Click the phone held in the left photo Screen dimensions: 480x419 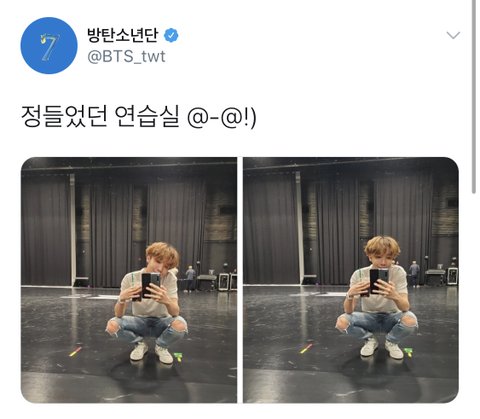pos(150,284)
